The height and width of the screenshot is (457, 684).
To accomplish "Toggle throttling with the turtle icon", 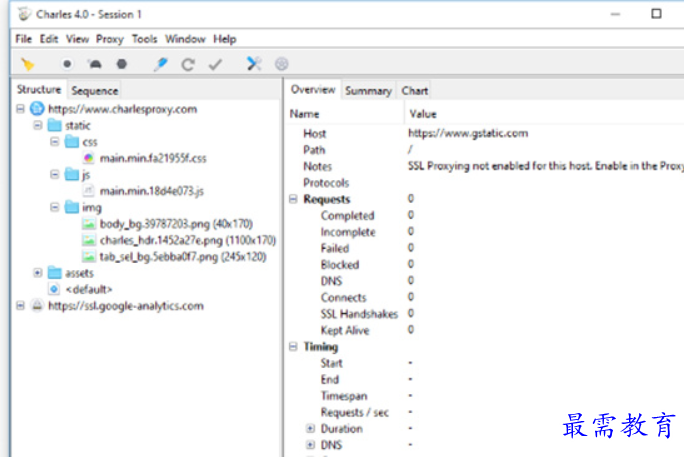I will (x=95, y=64).
